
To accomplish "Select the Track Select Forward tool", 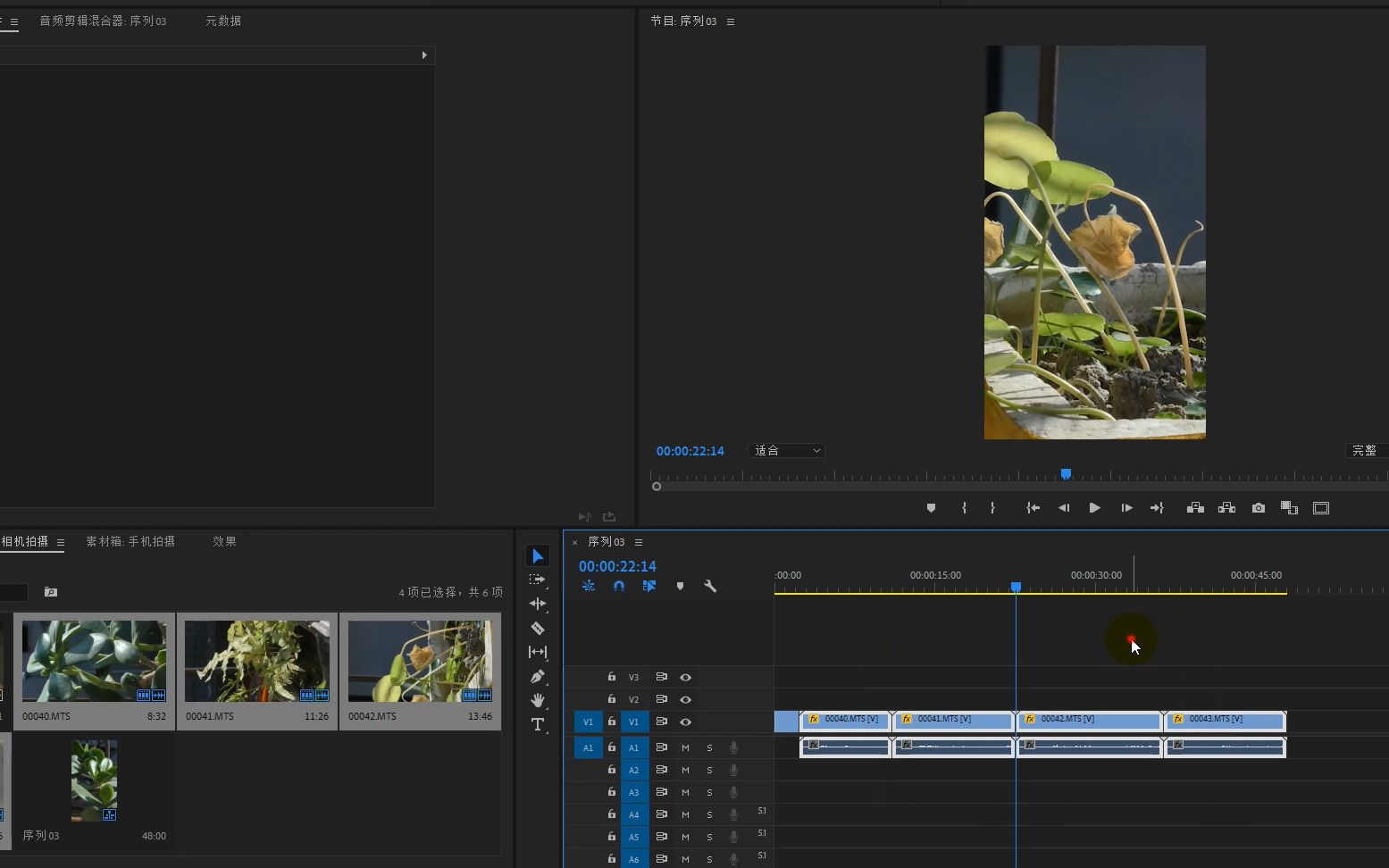I will 538,580.
